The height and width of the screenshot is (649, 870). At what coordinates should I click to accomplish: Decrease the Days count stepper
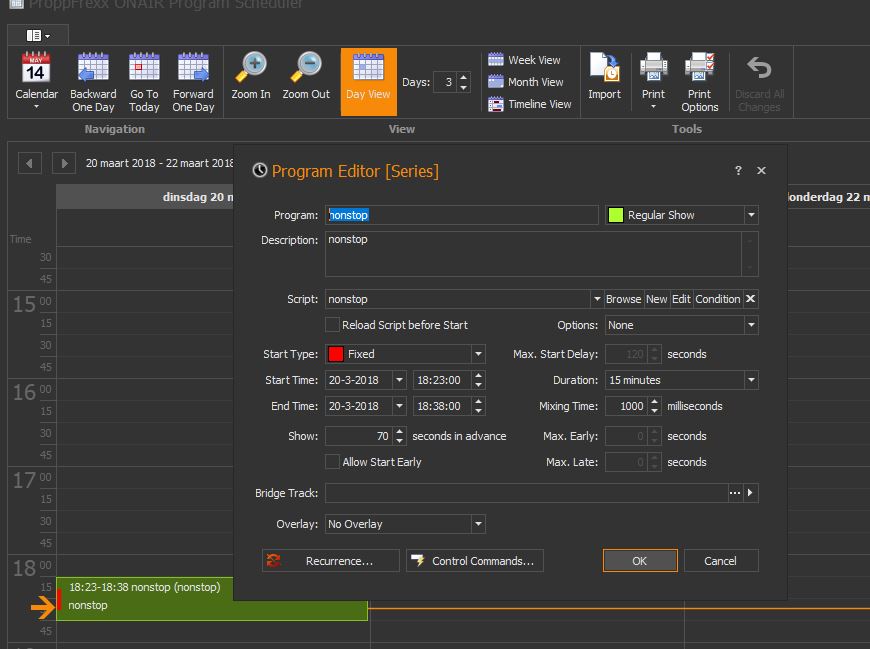(464, 87)
